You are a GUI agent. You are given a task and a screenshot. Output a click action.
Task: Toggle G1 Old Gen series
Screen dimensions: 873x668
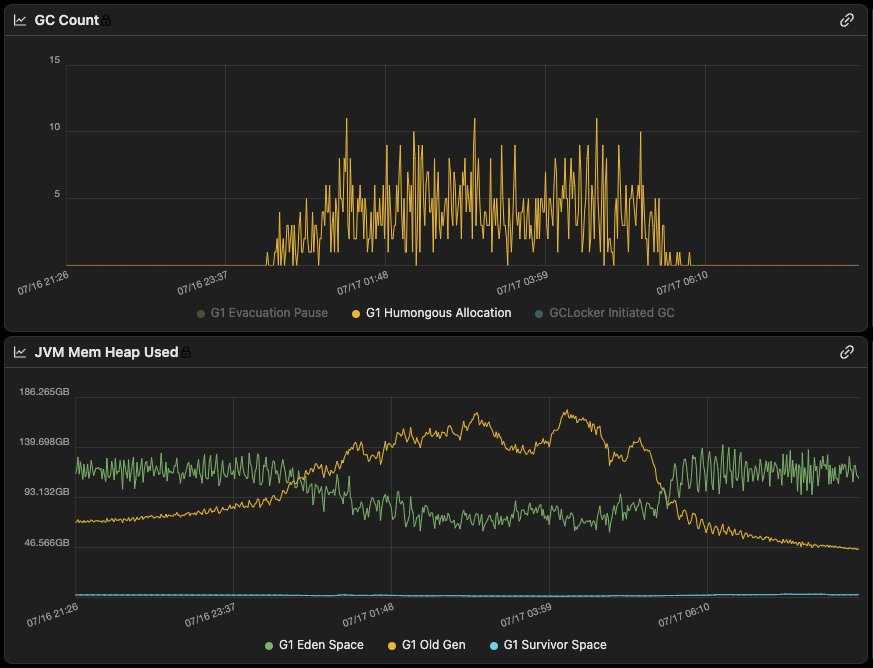point(426,645)
